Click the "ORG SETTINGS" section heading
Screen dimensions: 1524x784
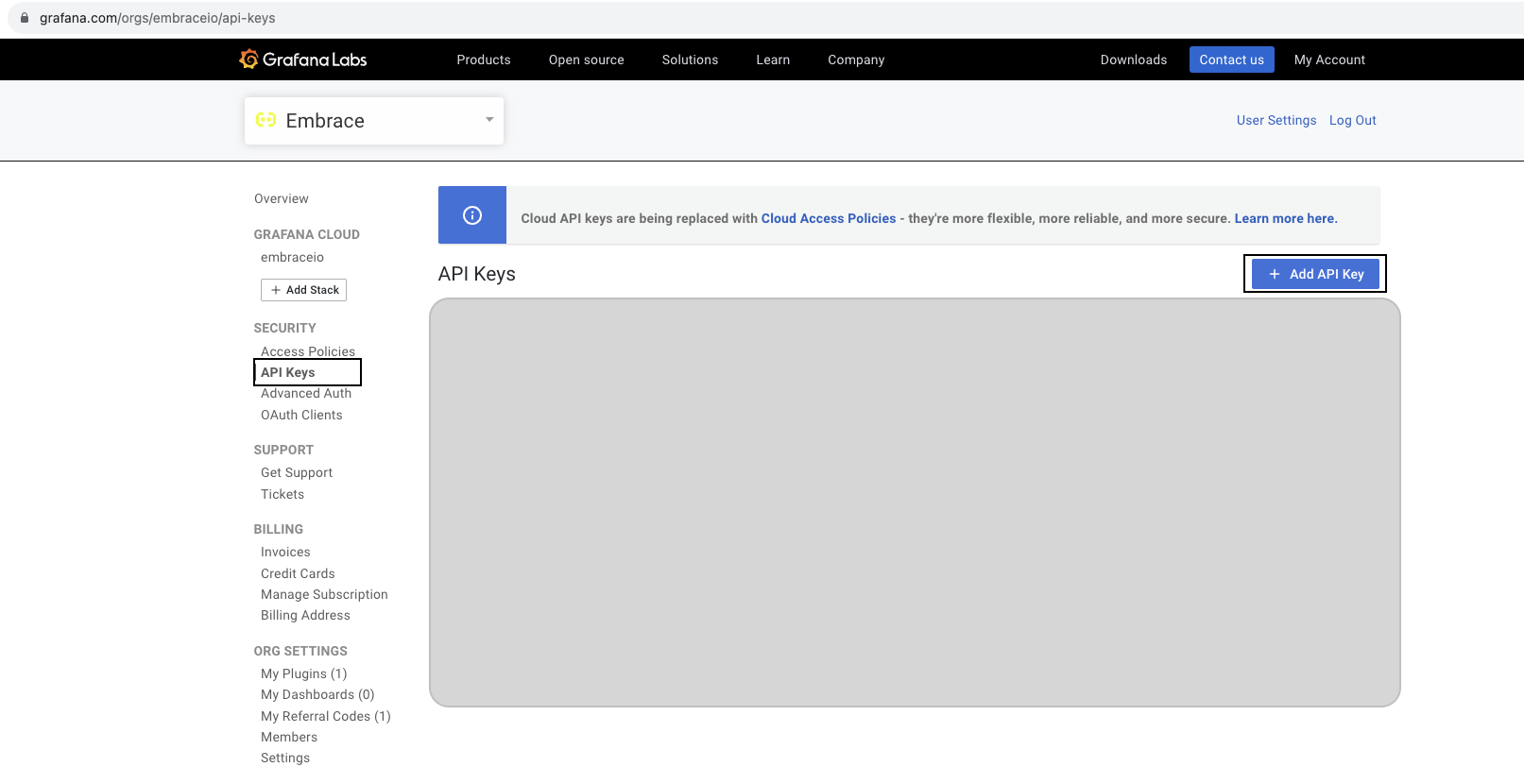300,651
